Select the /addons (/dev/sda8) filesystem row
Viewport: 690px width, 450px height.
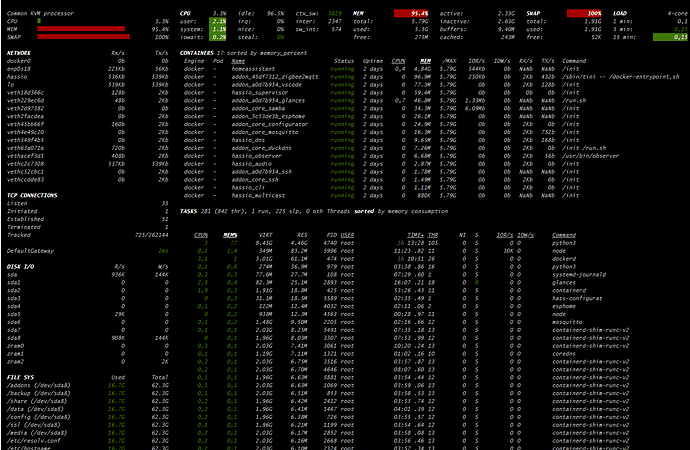[88, 385]
